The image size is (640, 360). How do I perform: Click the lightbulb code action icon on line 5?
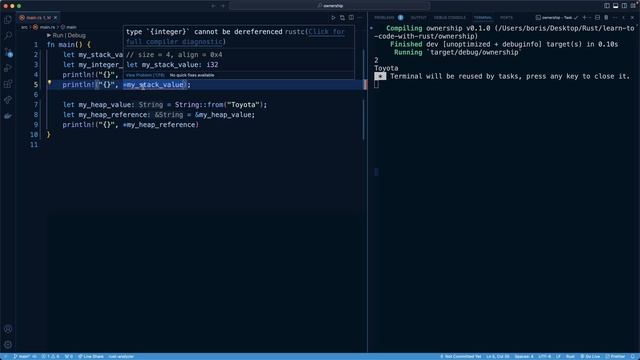[50, 83]
